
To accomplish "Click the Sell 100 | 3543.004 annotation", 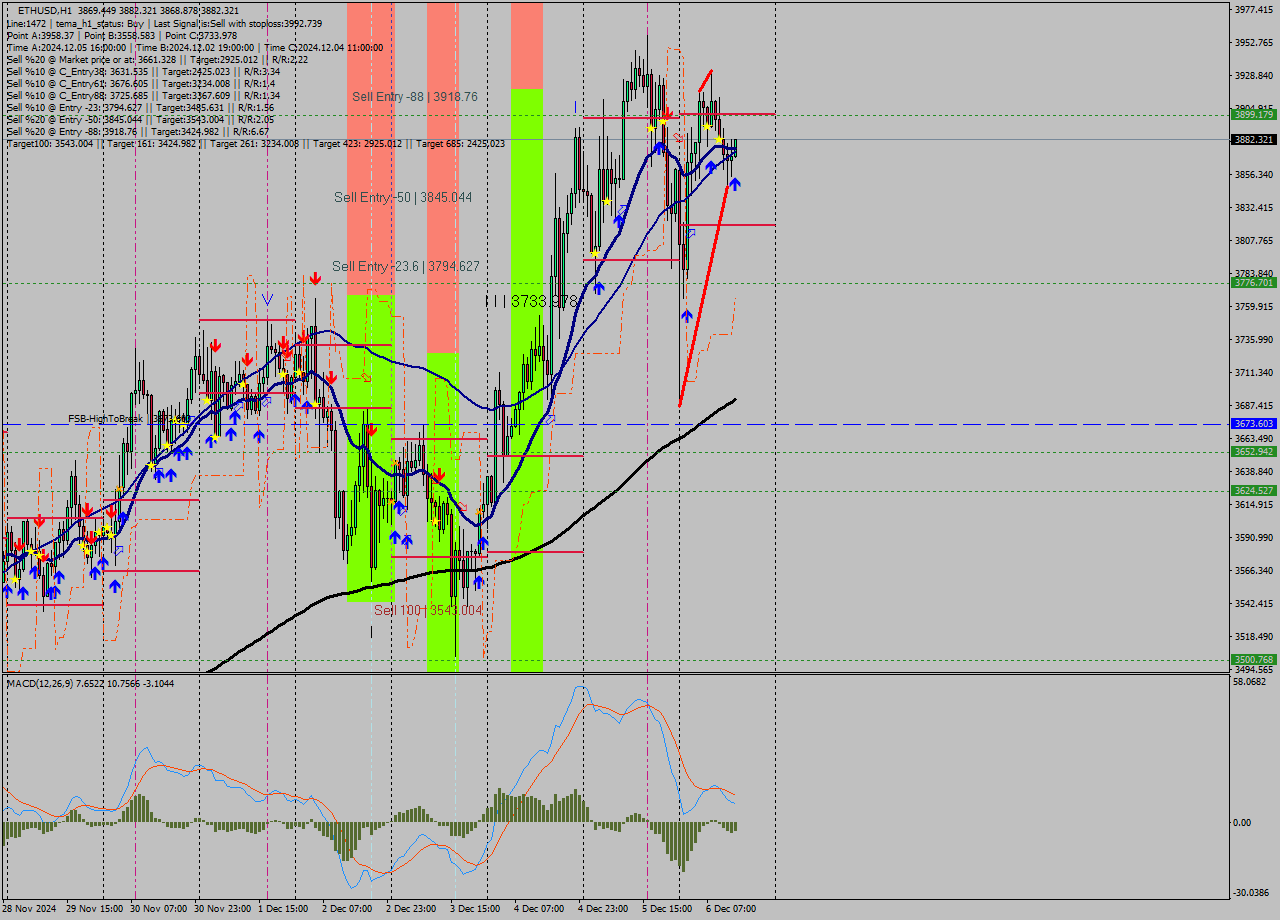I will coord(428,608).
